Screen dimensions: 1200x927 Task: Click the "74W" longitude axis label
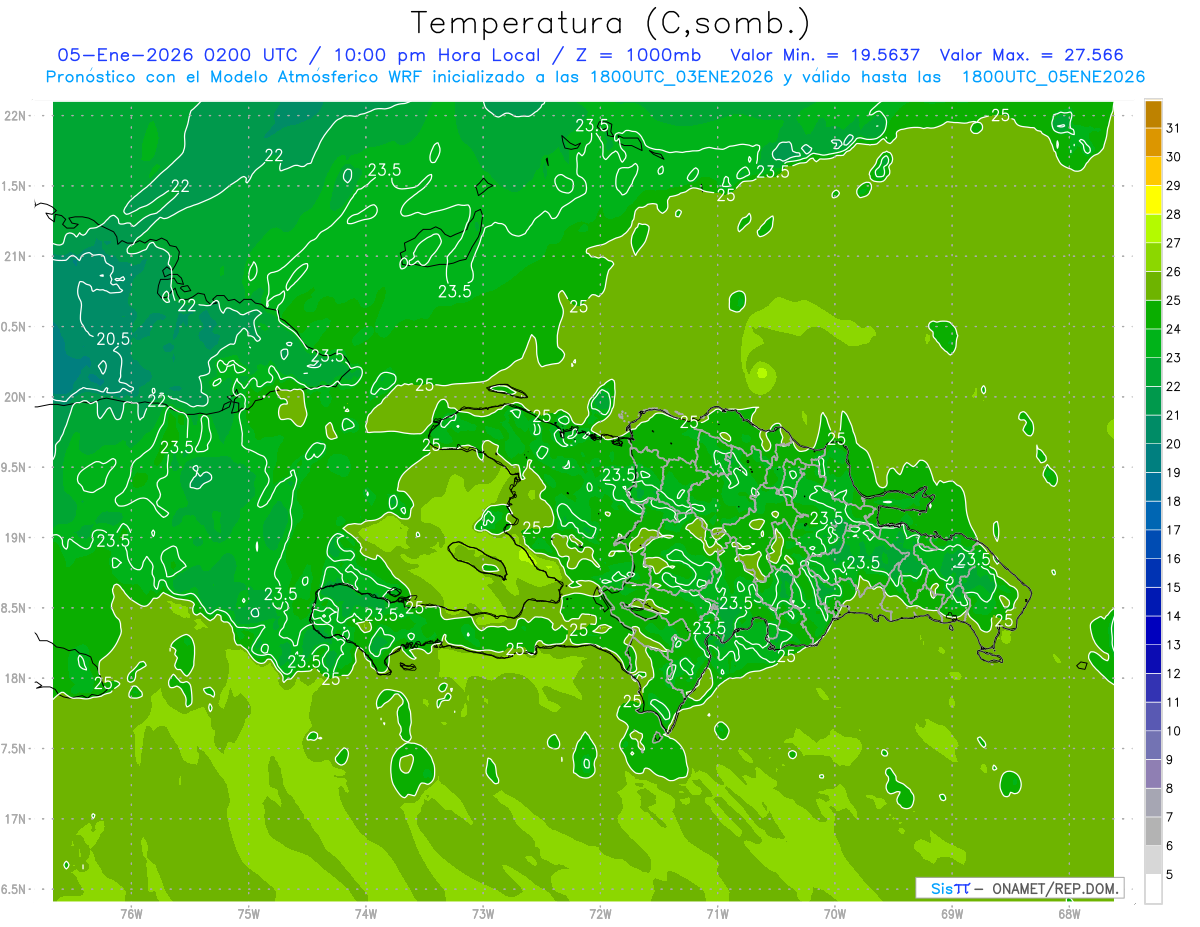tap(366, 913)
